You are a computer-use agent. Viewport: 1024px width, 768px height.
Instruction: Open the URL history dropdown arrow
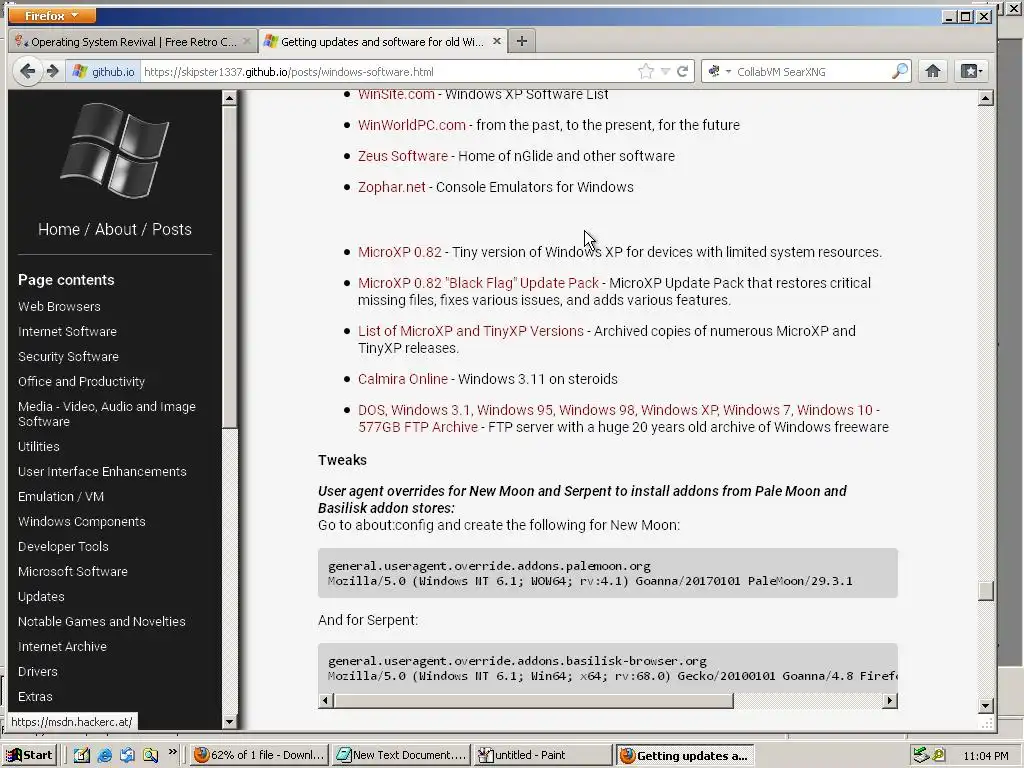(x=665, y=71)
